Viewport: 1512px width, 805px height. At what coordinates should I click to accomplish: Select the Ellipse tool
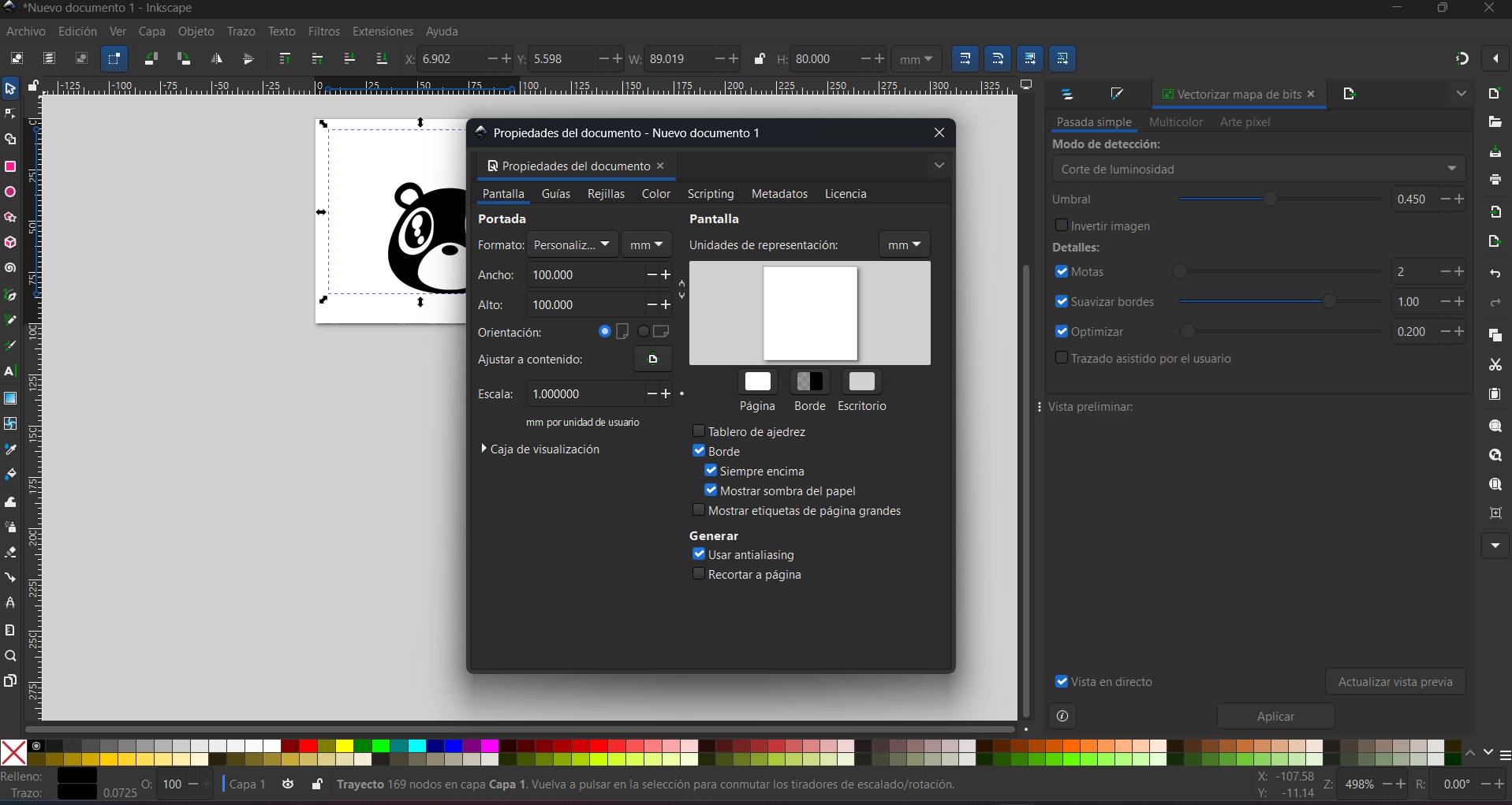[x=10, y=192]
